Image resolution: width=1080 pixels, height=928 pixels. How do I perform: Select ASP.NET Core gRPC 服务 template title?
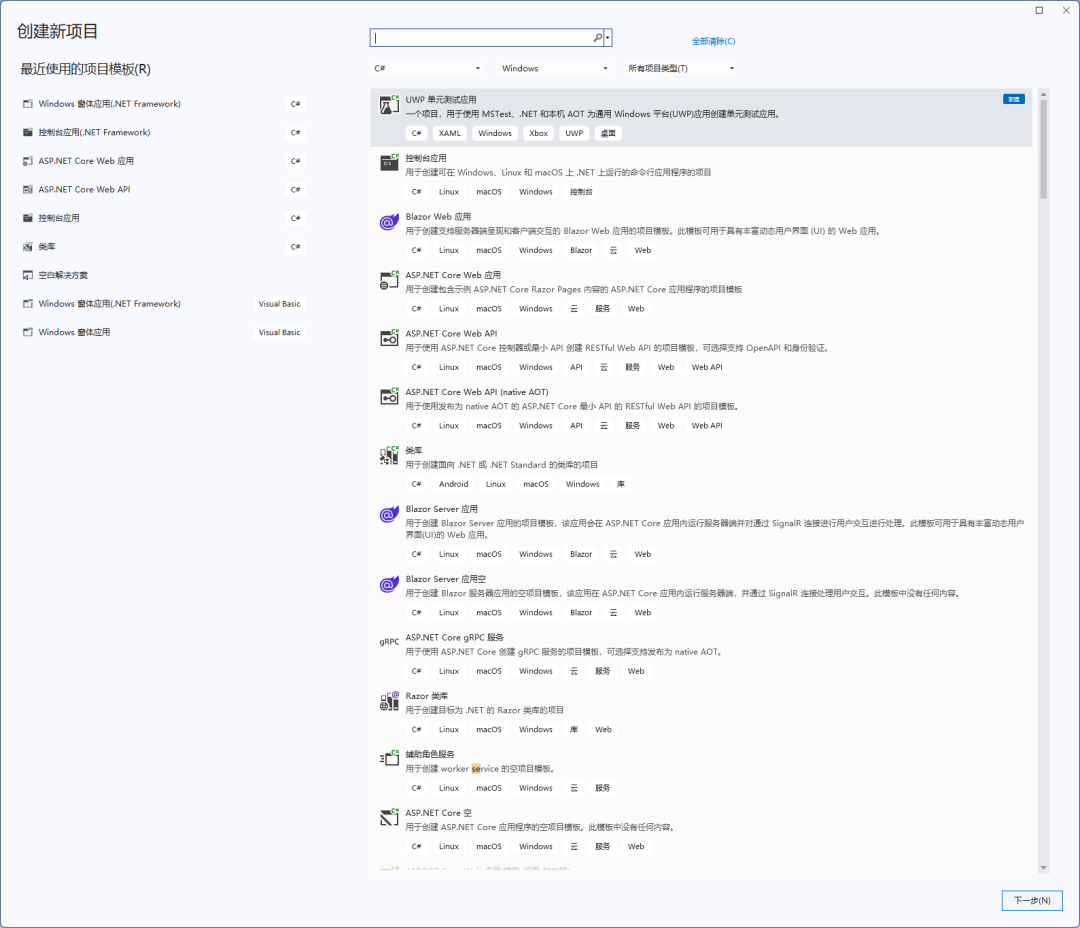pyautogui.click(x=455, y=637)
